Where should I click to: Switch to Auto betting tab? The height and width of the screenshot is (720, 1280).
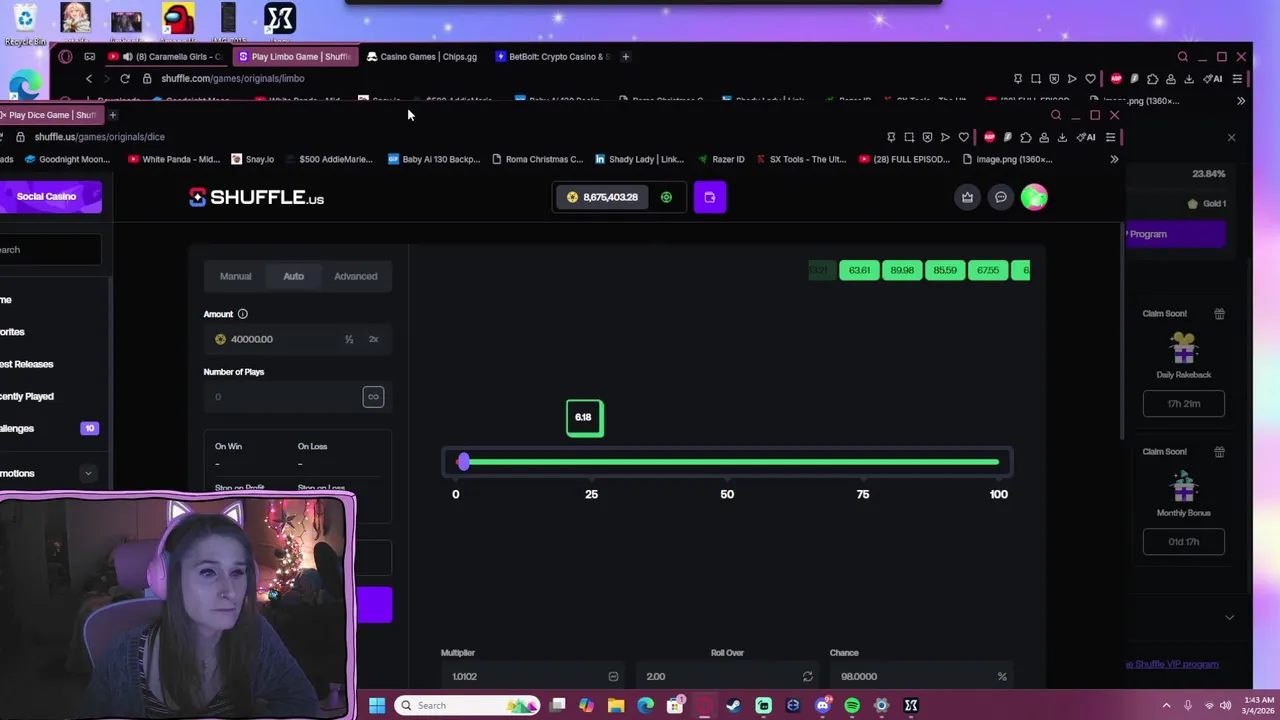coord(293,276)
